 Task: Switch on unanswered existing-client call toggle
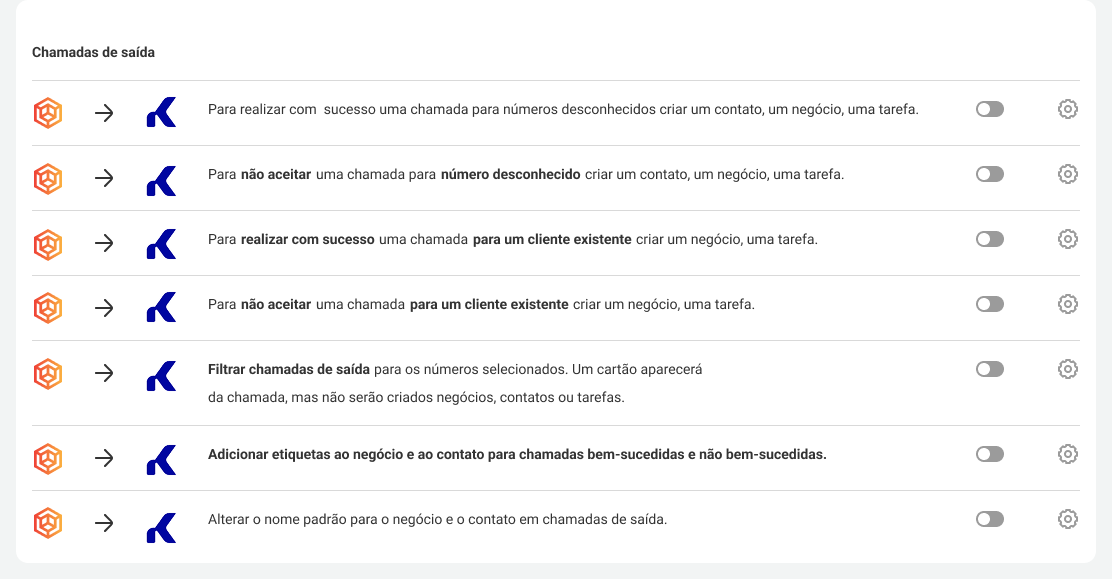tap(989, 304)
